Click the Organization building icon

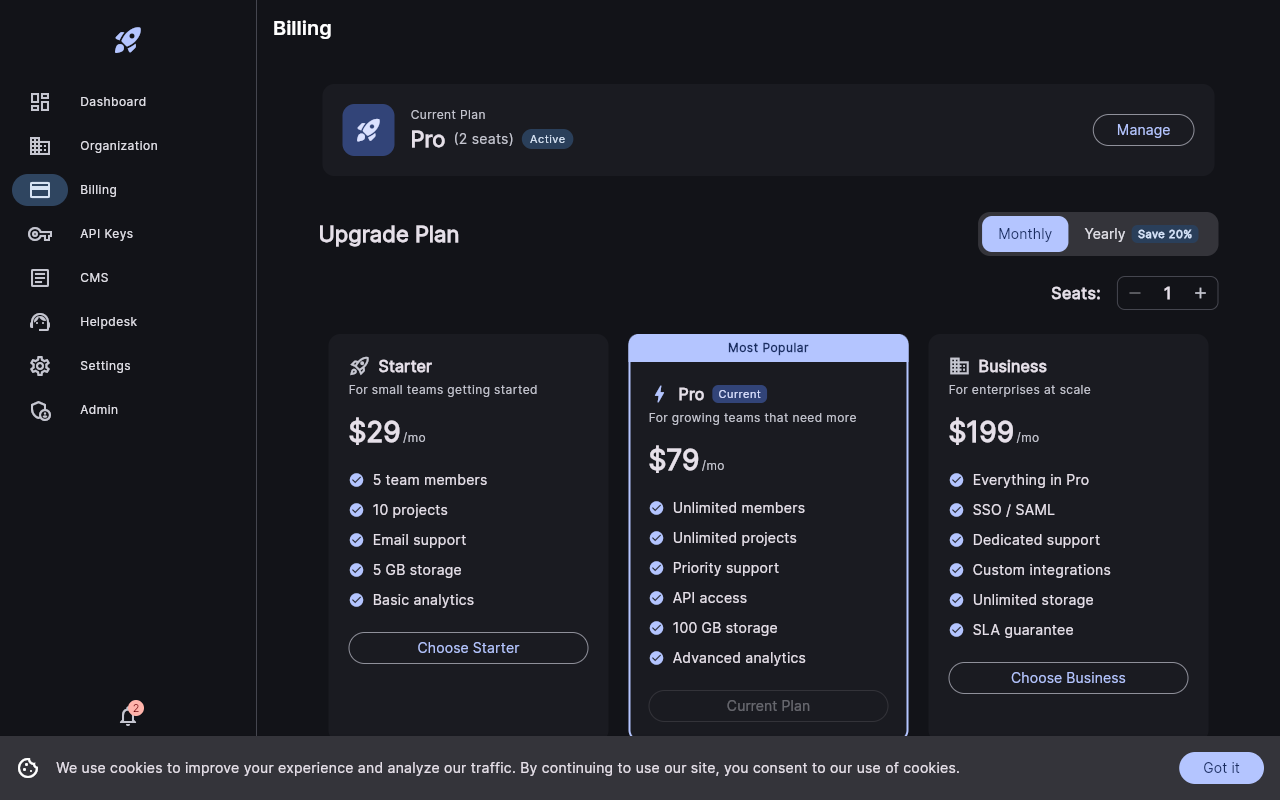[x=40, y=146]
